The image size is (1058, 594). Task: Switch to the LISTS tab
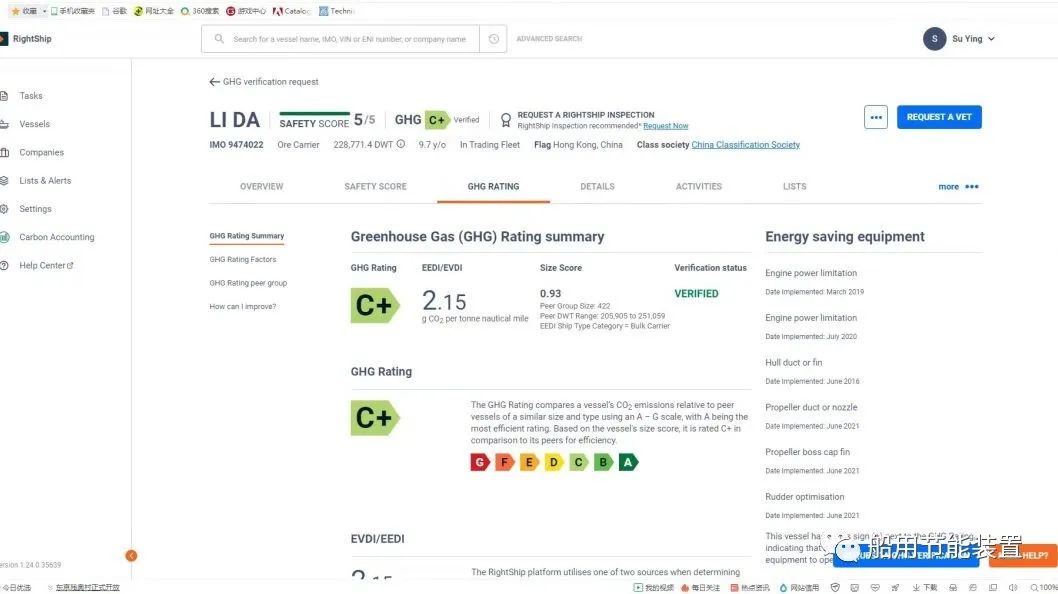point(794,187)
